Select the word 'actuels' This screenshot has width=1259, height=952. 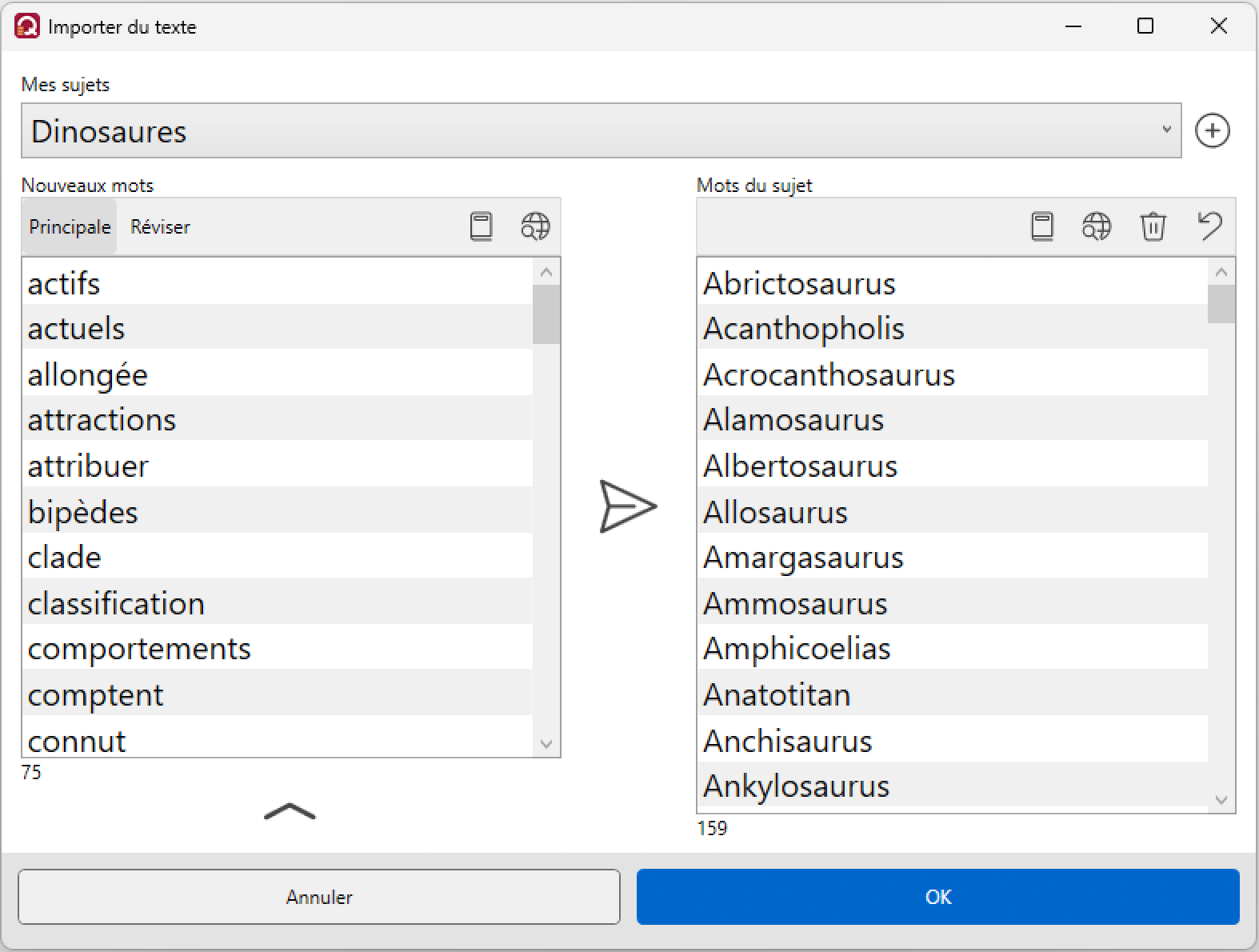(x=277, y=328)
